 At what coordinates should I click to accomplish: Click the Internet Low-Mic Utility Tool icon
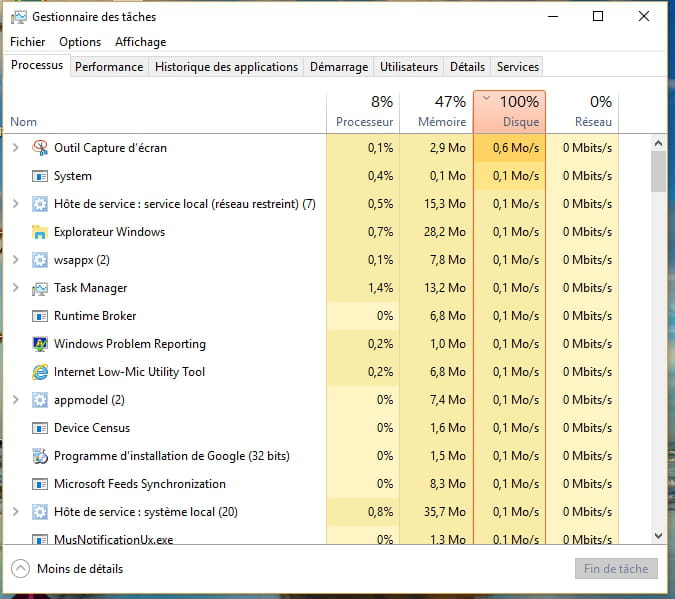(x=40, y=372)
